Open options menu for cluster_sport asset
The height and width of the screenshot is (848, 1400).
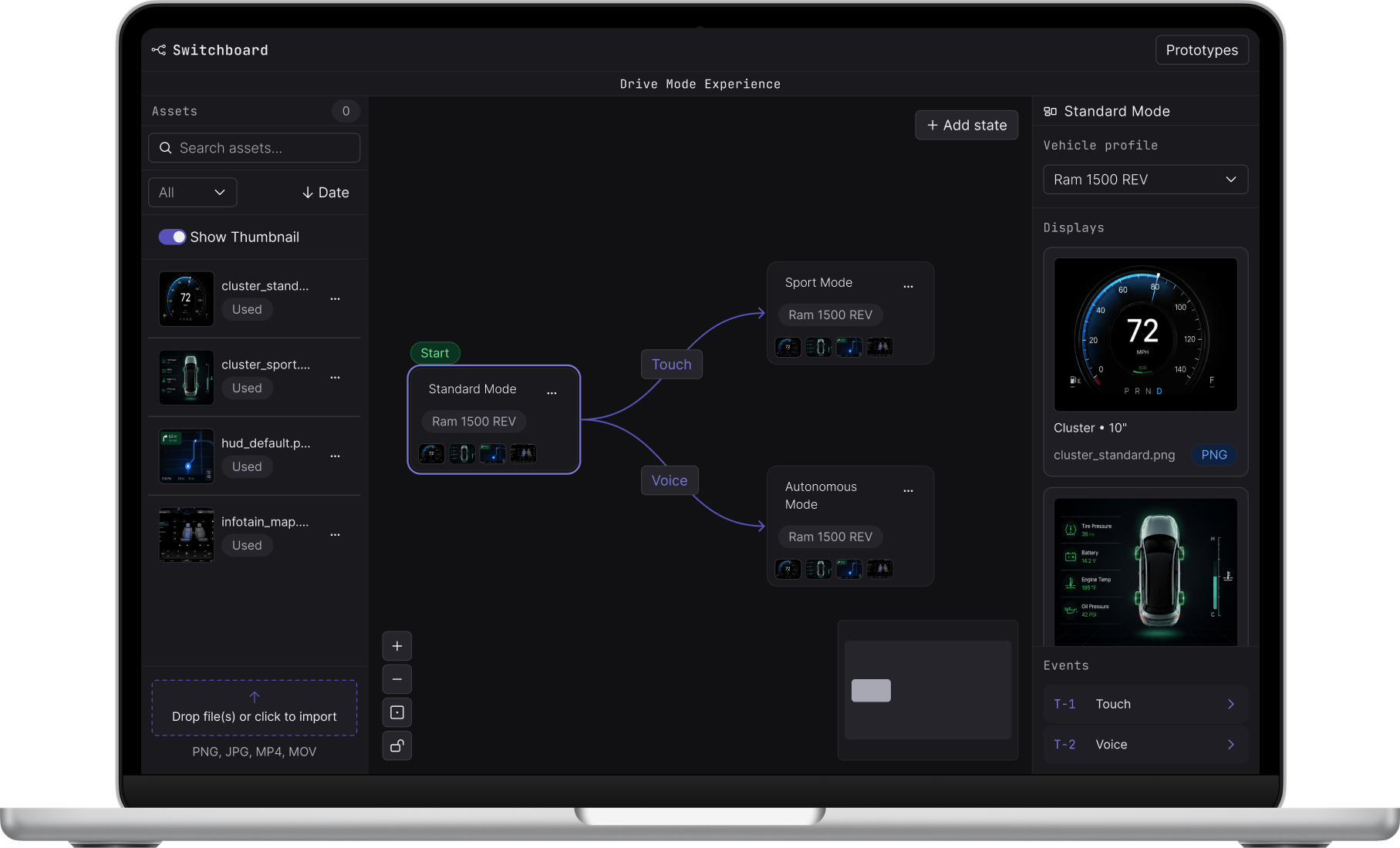point(335,377)
